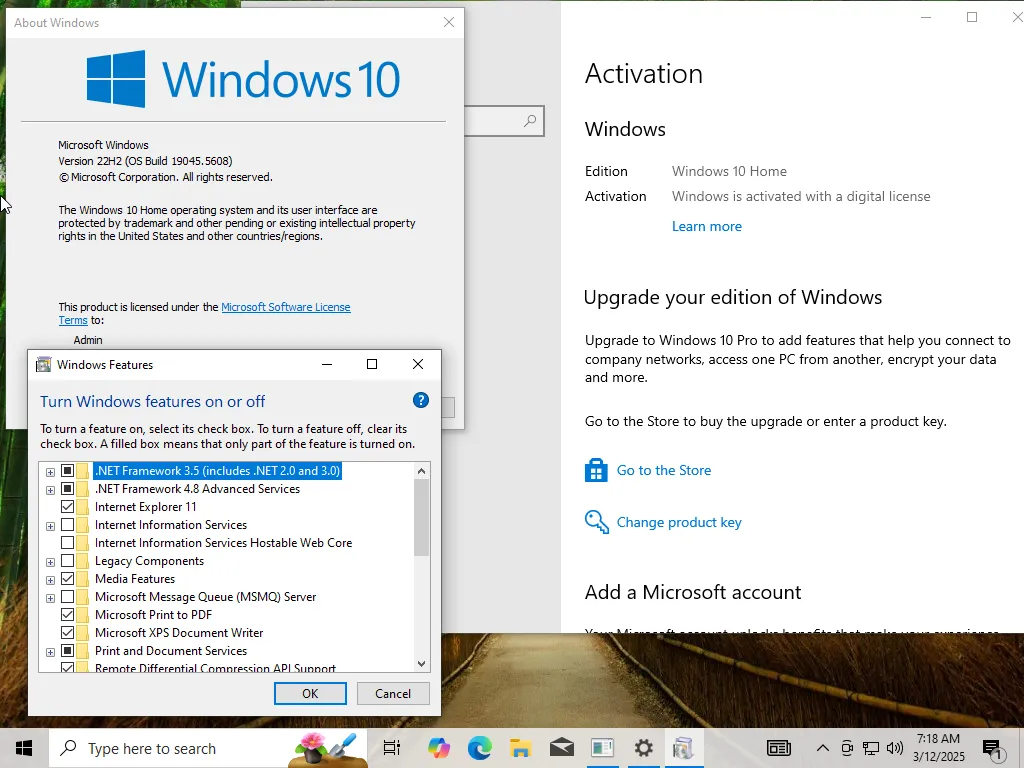
Task: Switch to Windows Features taskbar icon
Action: click(684, 748)
